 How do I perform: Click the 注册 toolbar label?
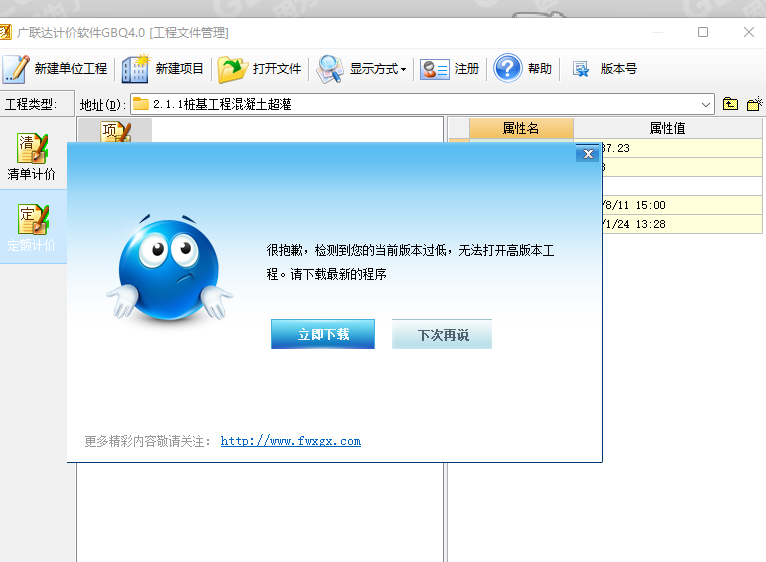(467, 69)
